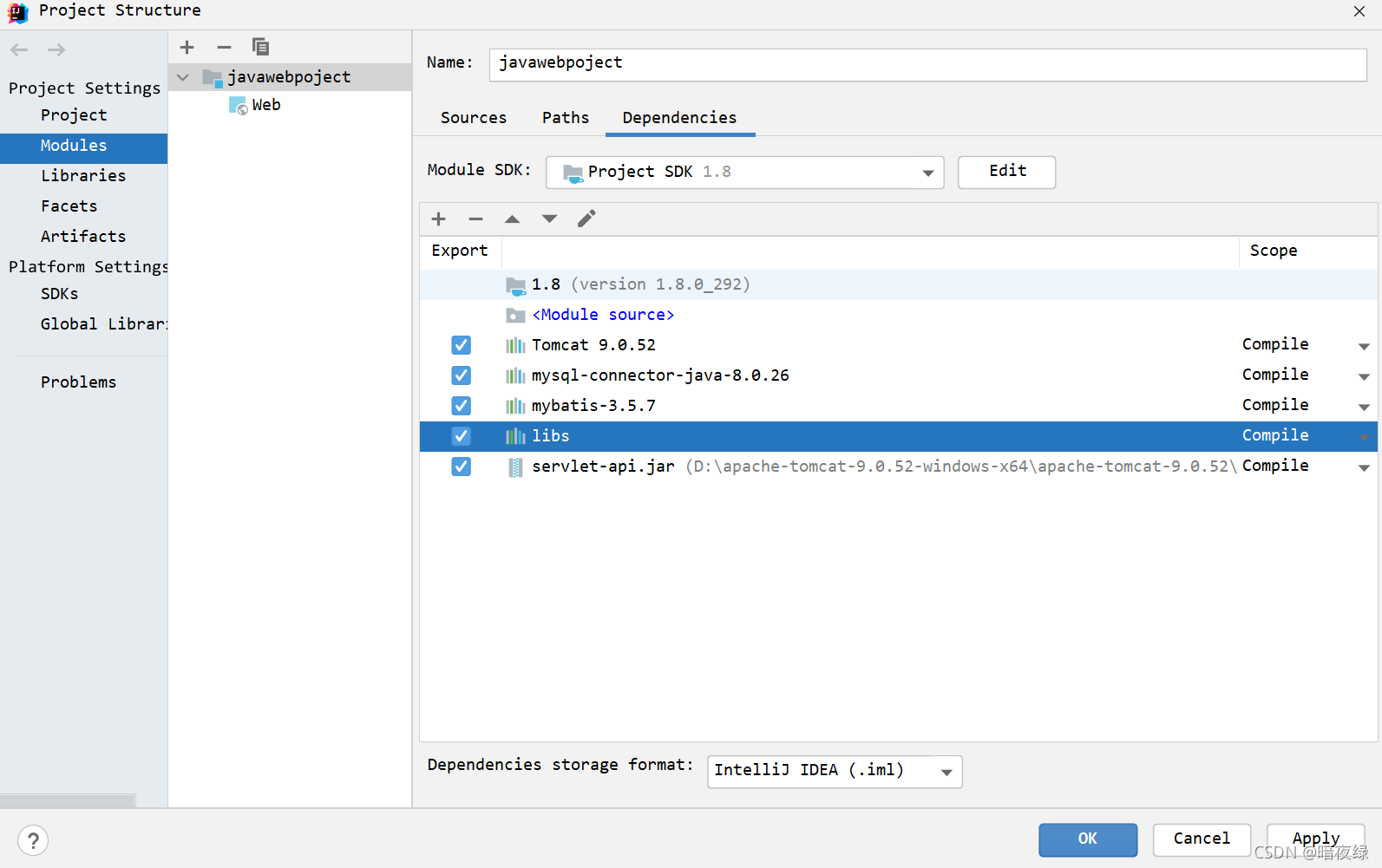
Task: Edit selected dependency with pencil icon
Action: click(x=586, y=219)
